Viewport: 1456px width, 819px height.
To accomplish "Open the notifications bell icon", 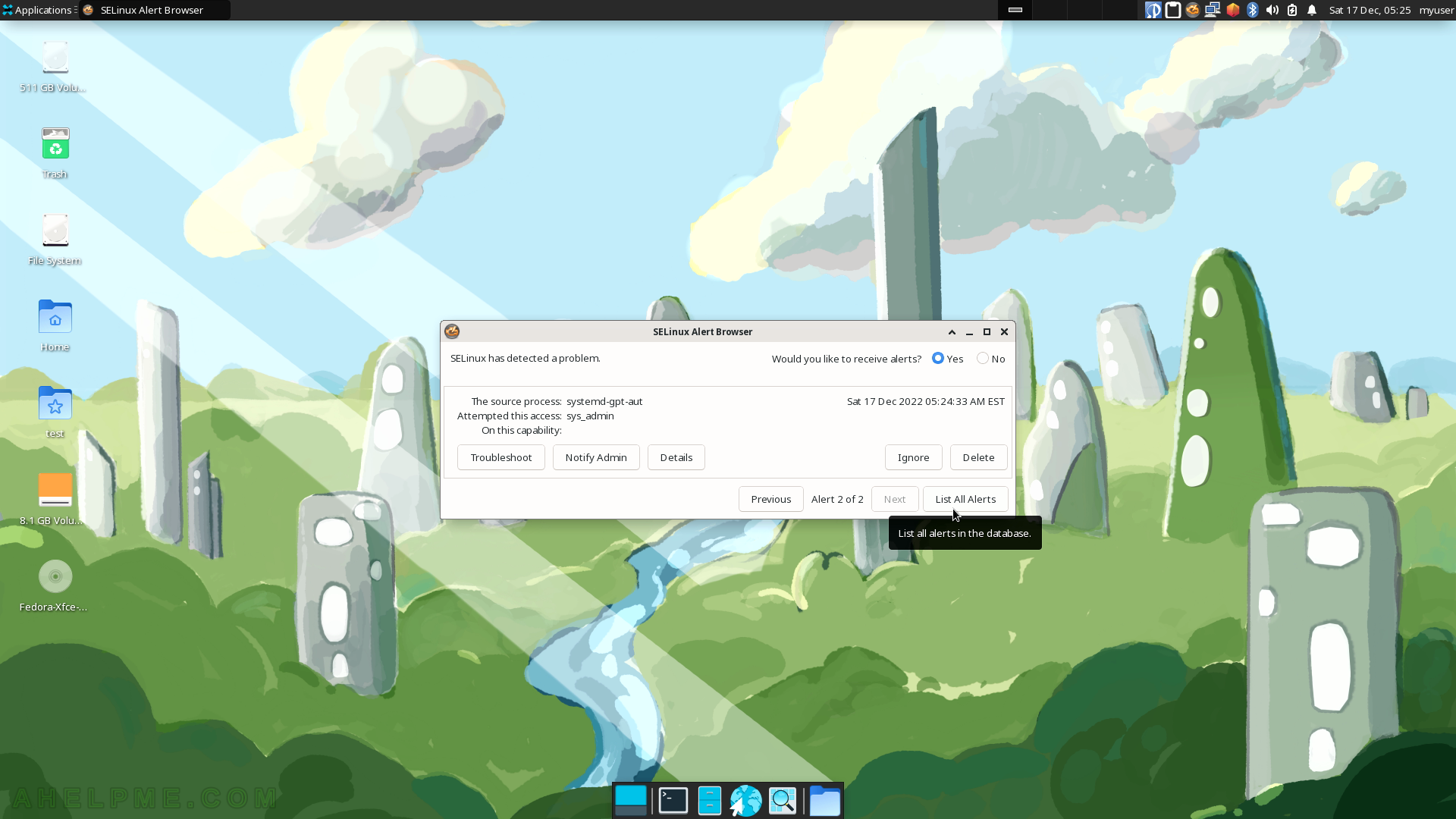I will pos(1312,10).
